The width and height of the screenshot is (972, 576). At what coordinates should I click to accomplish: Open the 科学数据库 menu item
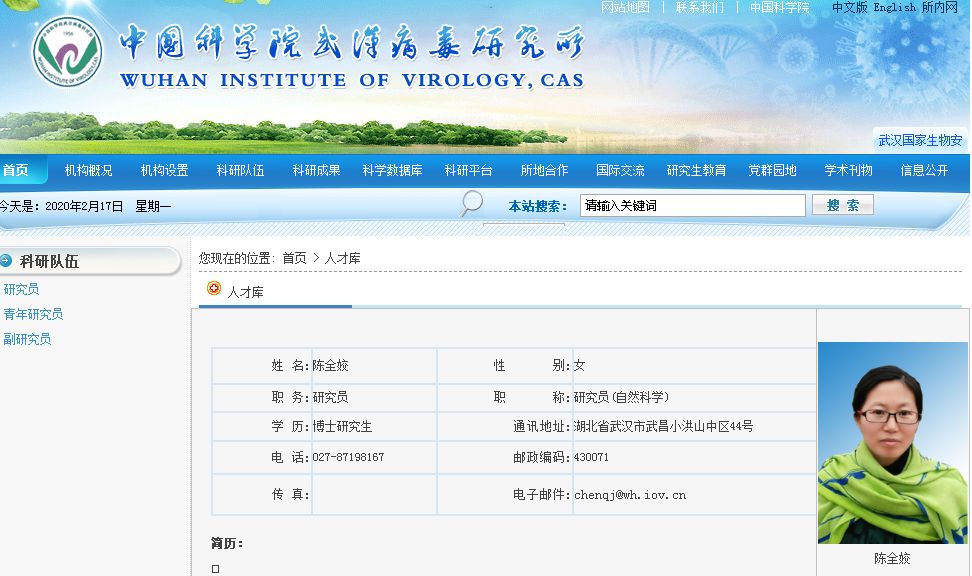click(392, 171)
